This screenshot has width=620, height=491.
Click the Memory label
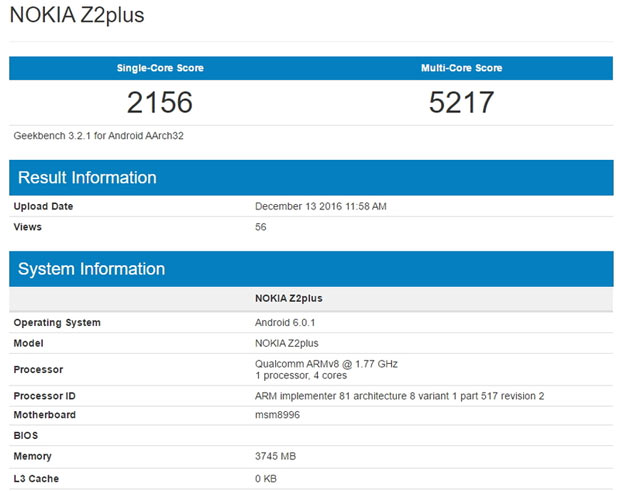click(x=32, y=456)
